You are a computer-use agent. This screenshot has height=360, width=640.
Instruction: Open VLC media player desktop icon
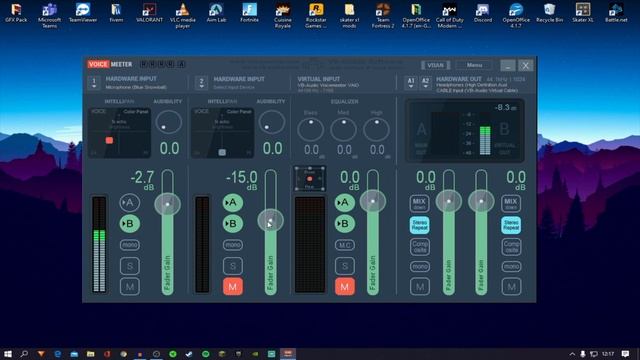182,15
